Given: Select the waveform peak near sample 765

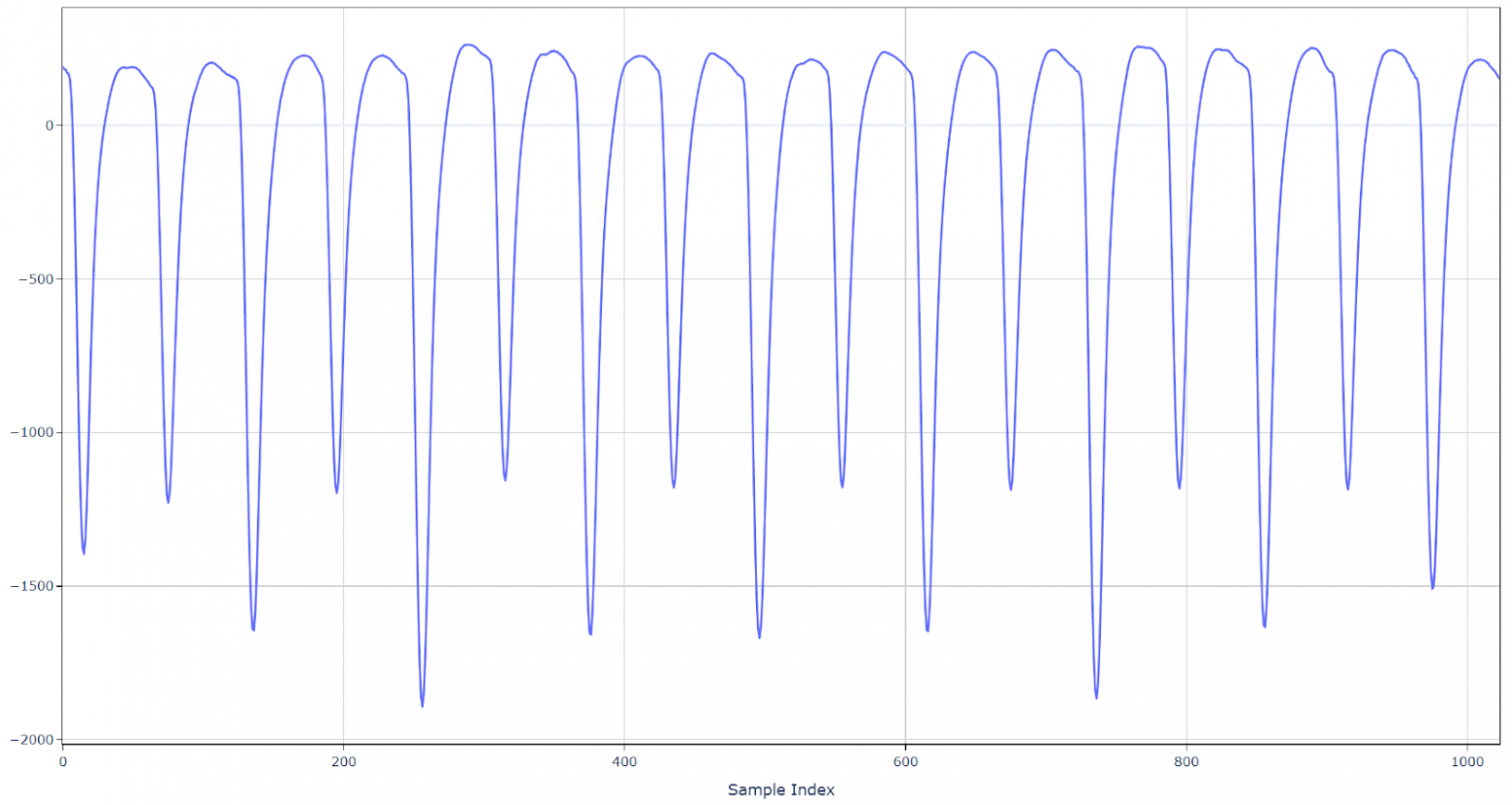Looking at the screenshot, I should tap(1138, 46).
